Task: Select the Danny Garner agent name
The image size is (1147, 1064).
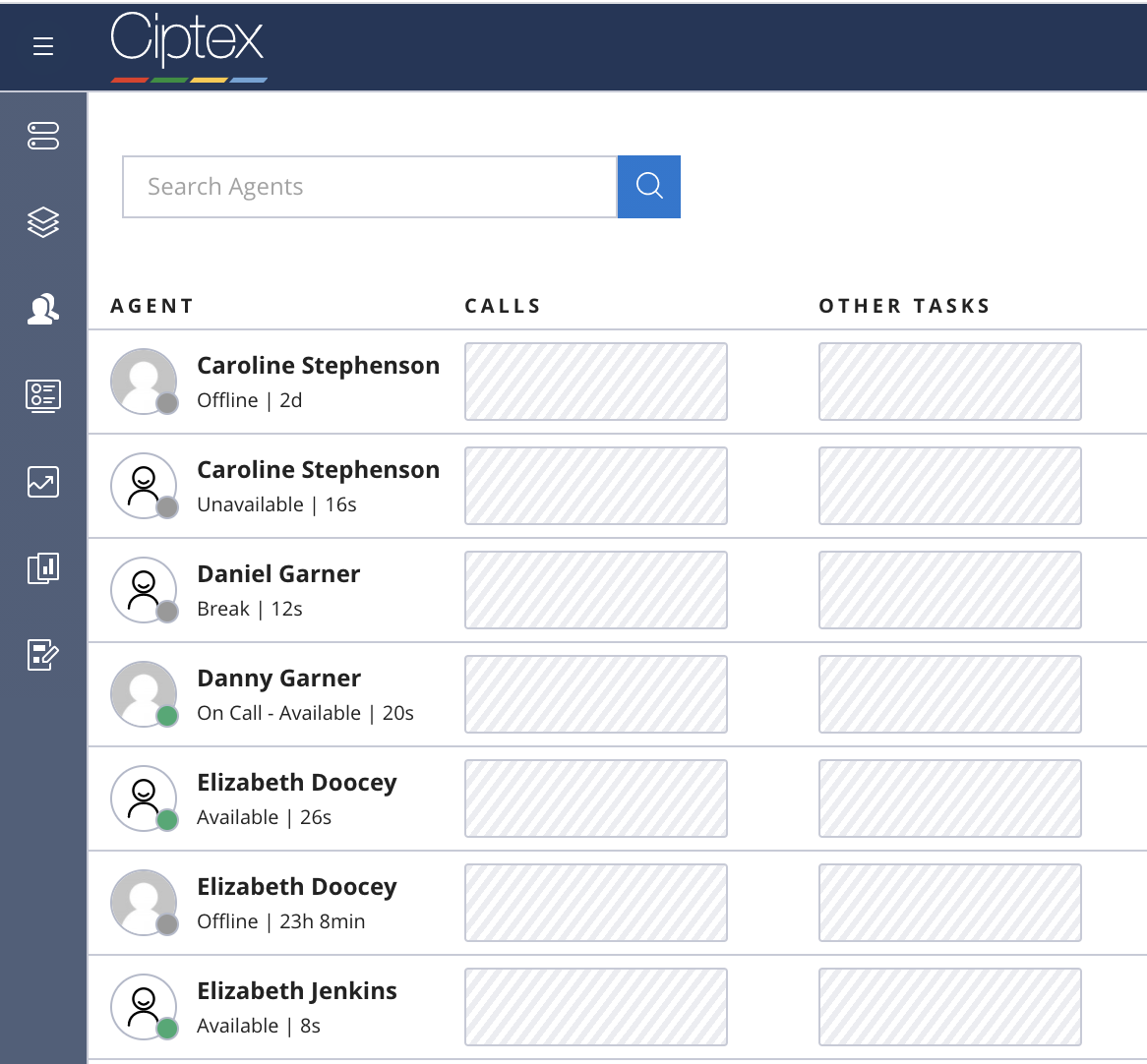Action: click(x=278, y=679)
